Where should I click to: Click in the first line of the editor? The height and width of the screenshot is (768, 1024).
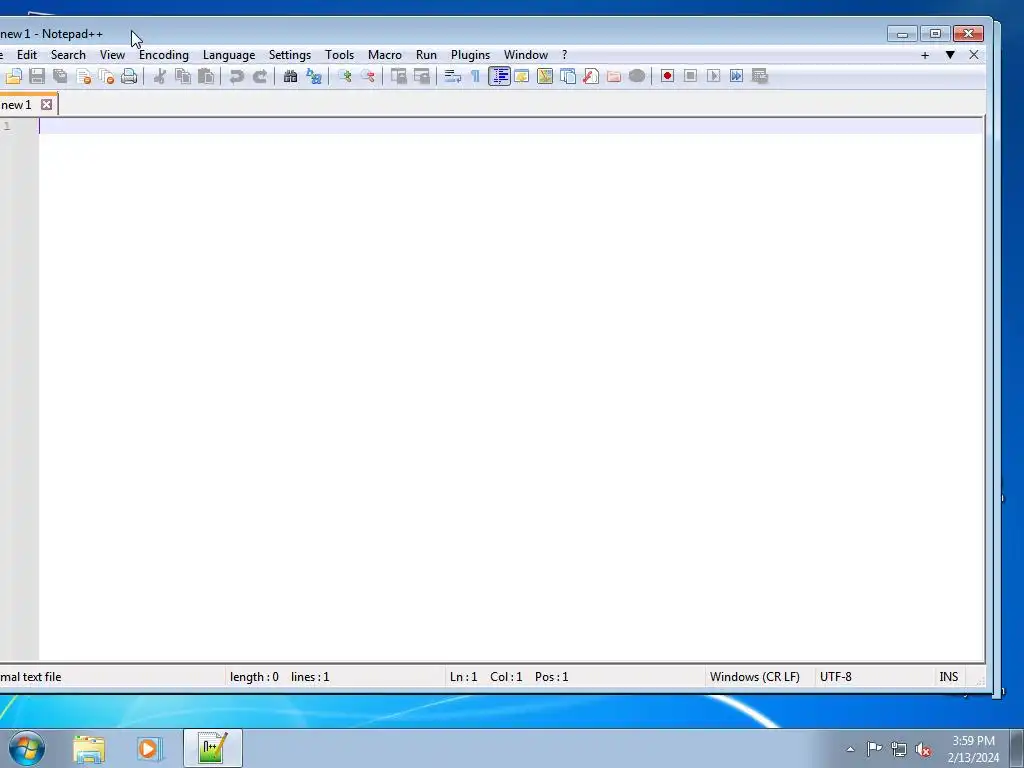click(511, 126)
